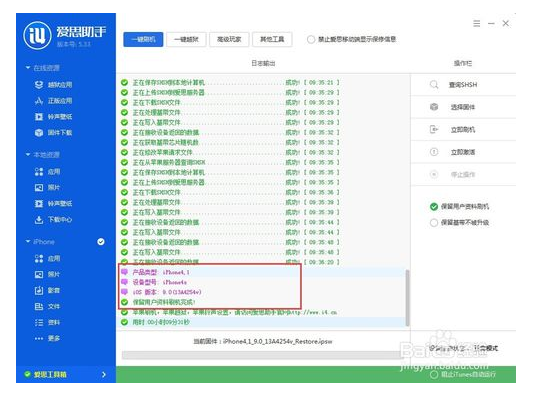
Task: Click the 选择固件 firmware cube icon
Action: 434,107
